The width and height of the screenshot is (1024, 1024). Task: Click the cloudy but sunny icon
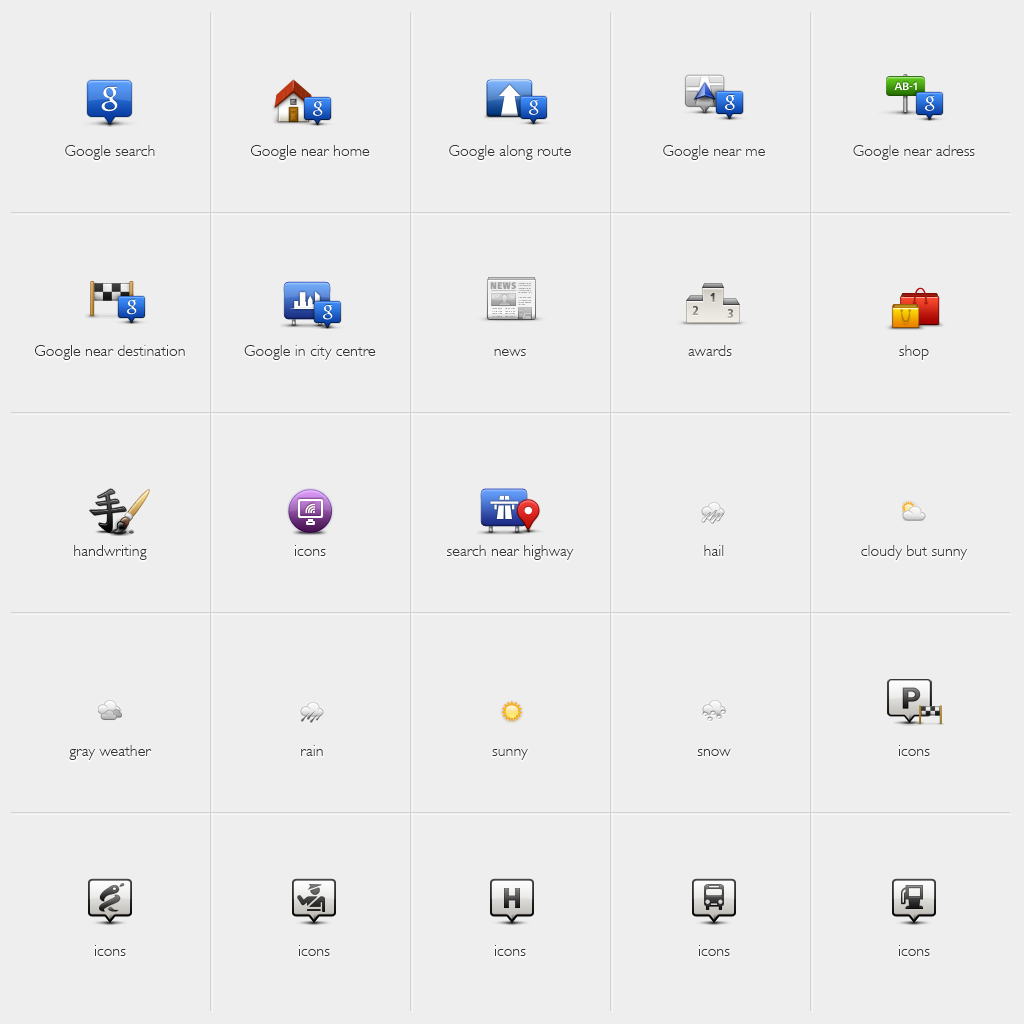click(x=913, y=512)
